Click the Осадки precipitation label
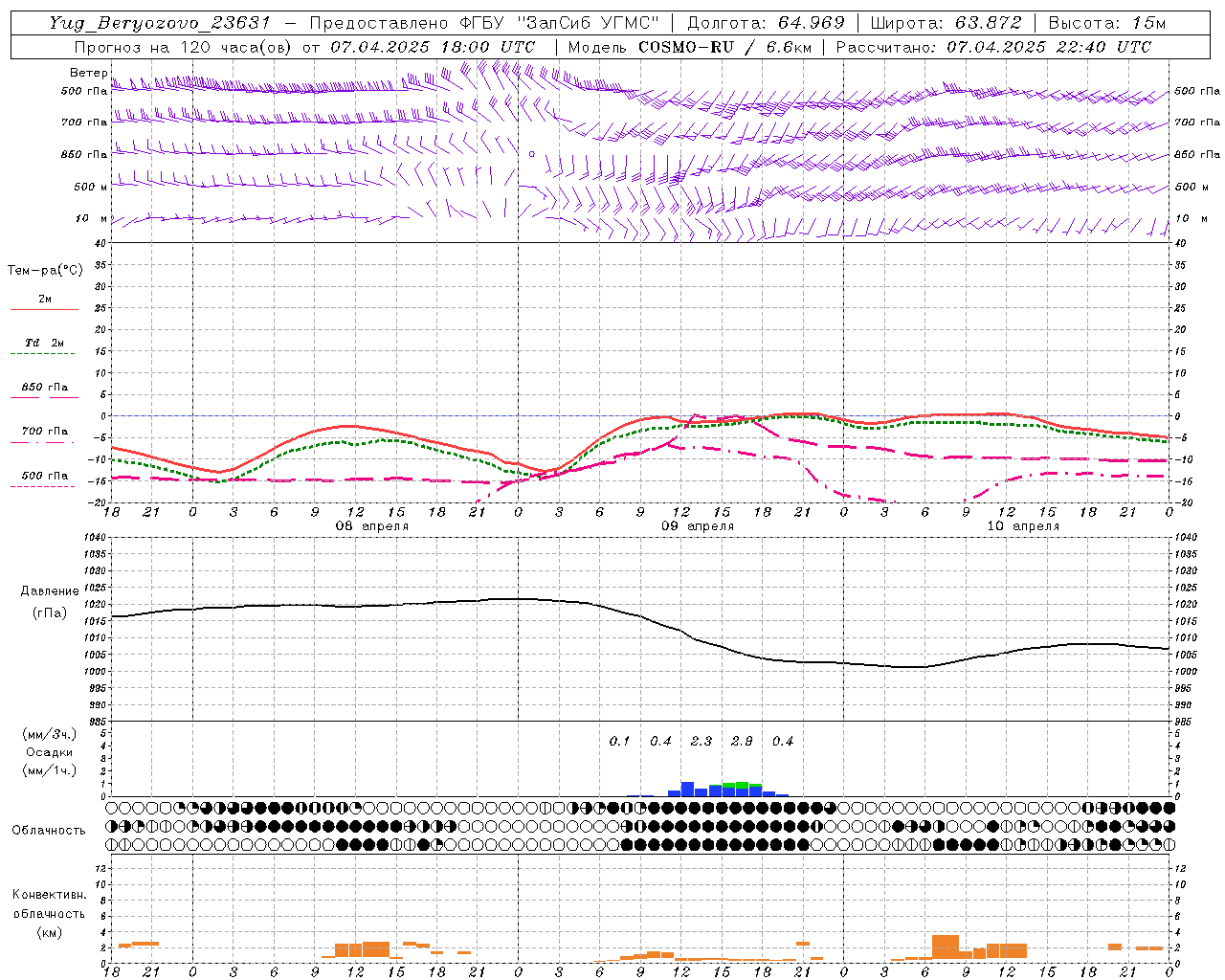This screenshot has width=1225, height=980. point(49,752)
